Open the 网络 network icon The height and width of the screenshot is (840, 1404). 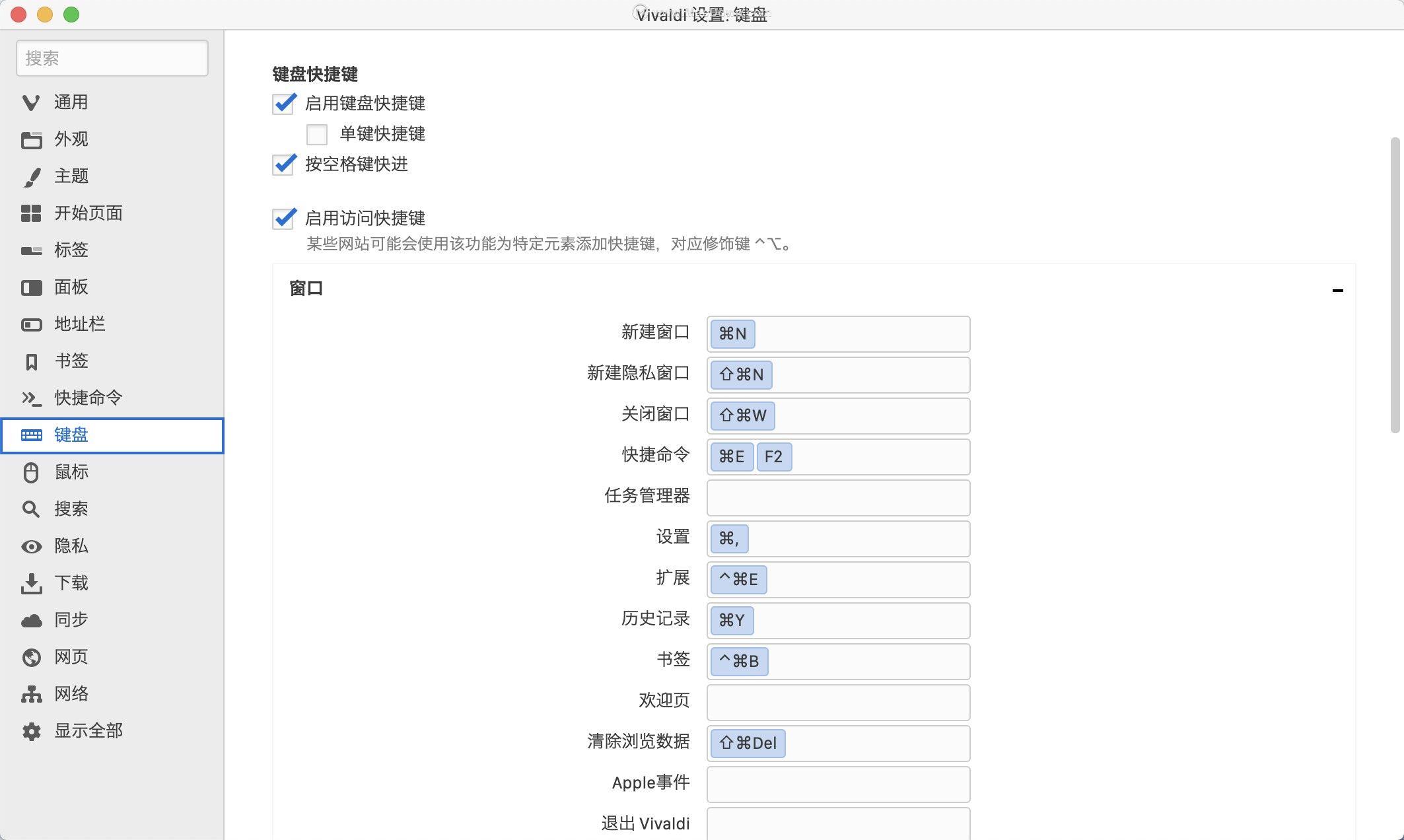31,694
